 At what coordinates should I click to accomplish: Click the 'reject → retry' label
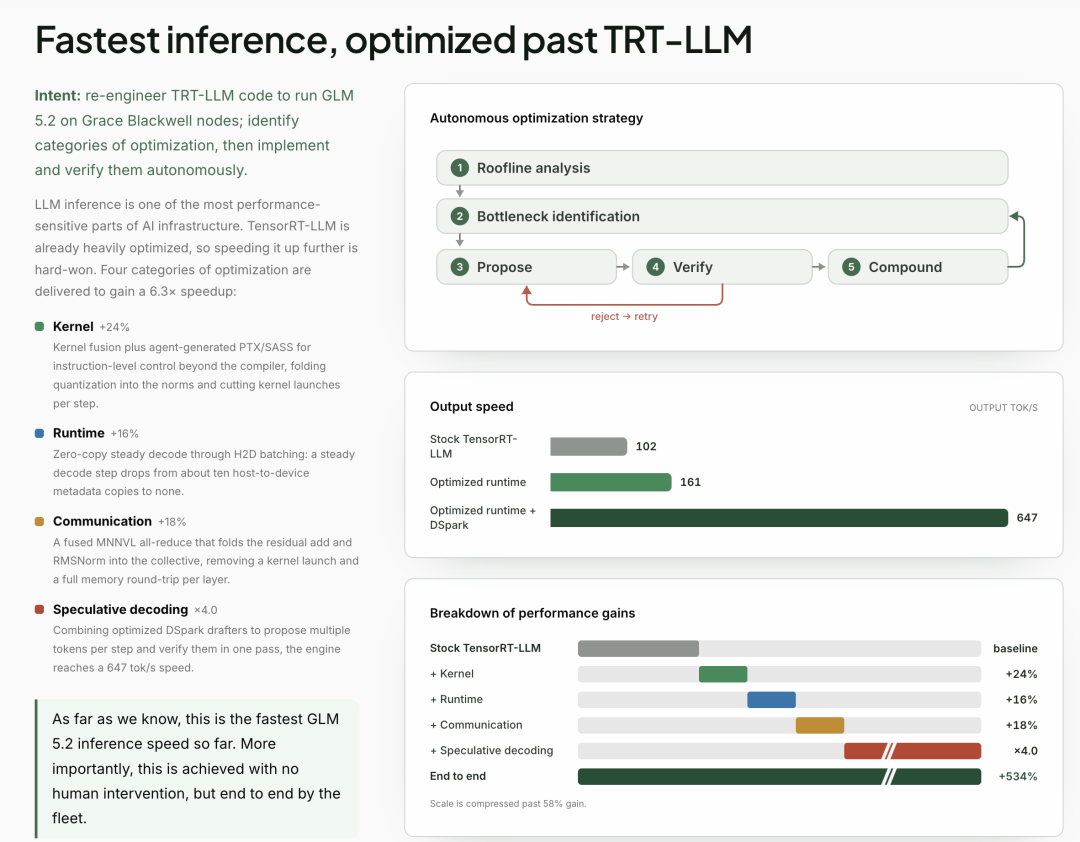pos(624,316)
